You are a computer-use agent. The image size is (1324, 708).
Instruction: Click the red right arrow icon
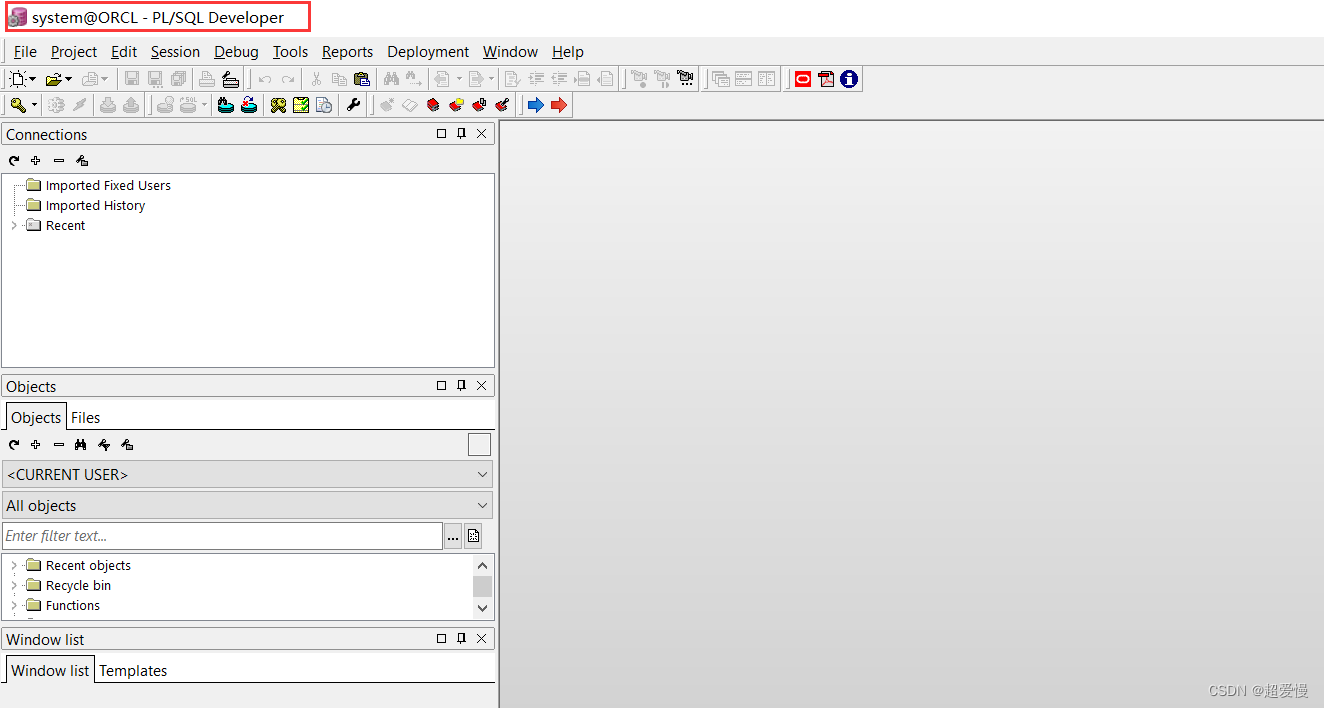[558, 105]
